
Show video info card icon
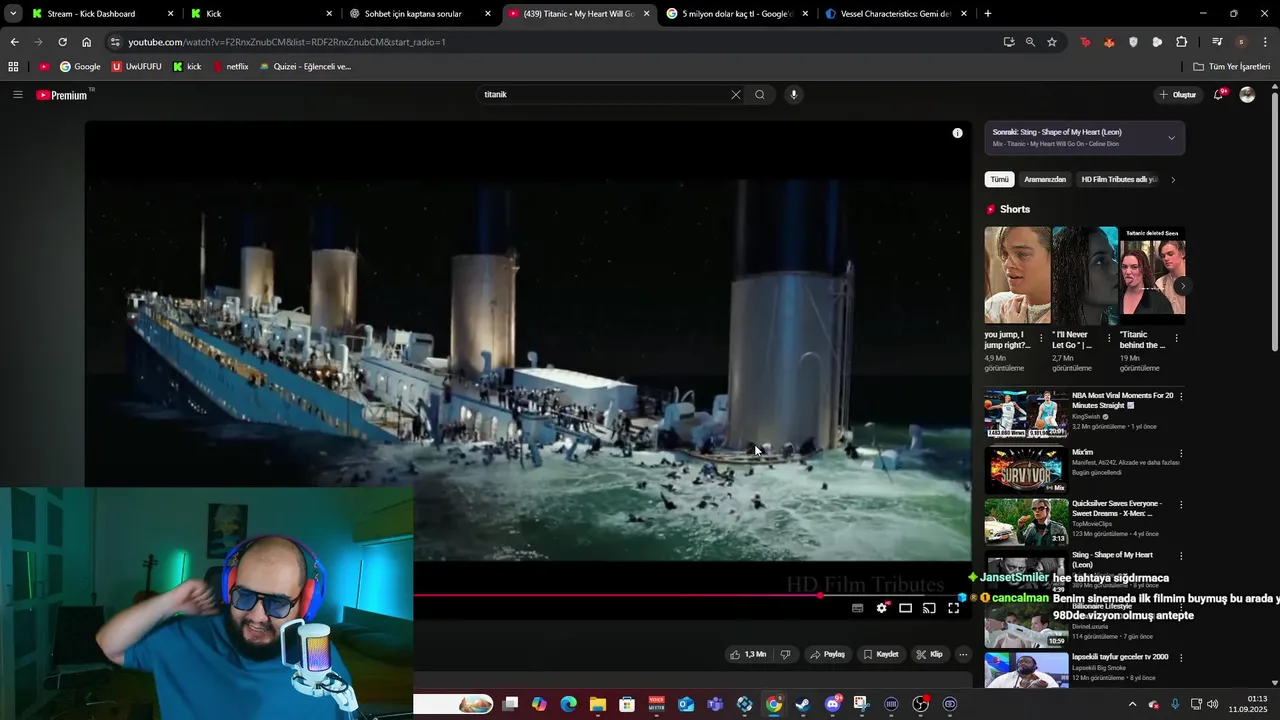click(x=957, y=133)
